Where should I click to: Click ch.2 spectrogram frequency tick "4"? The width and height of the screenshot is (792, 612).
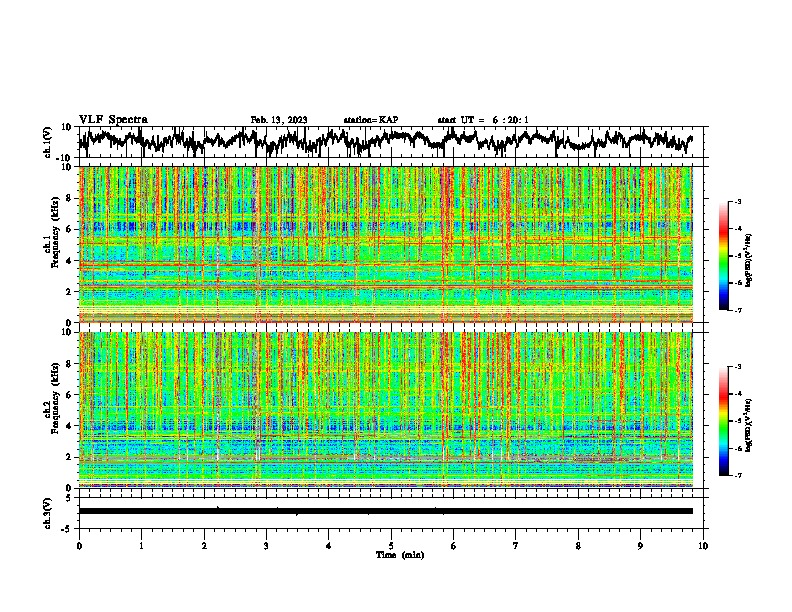(70, 426)
